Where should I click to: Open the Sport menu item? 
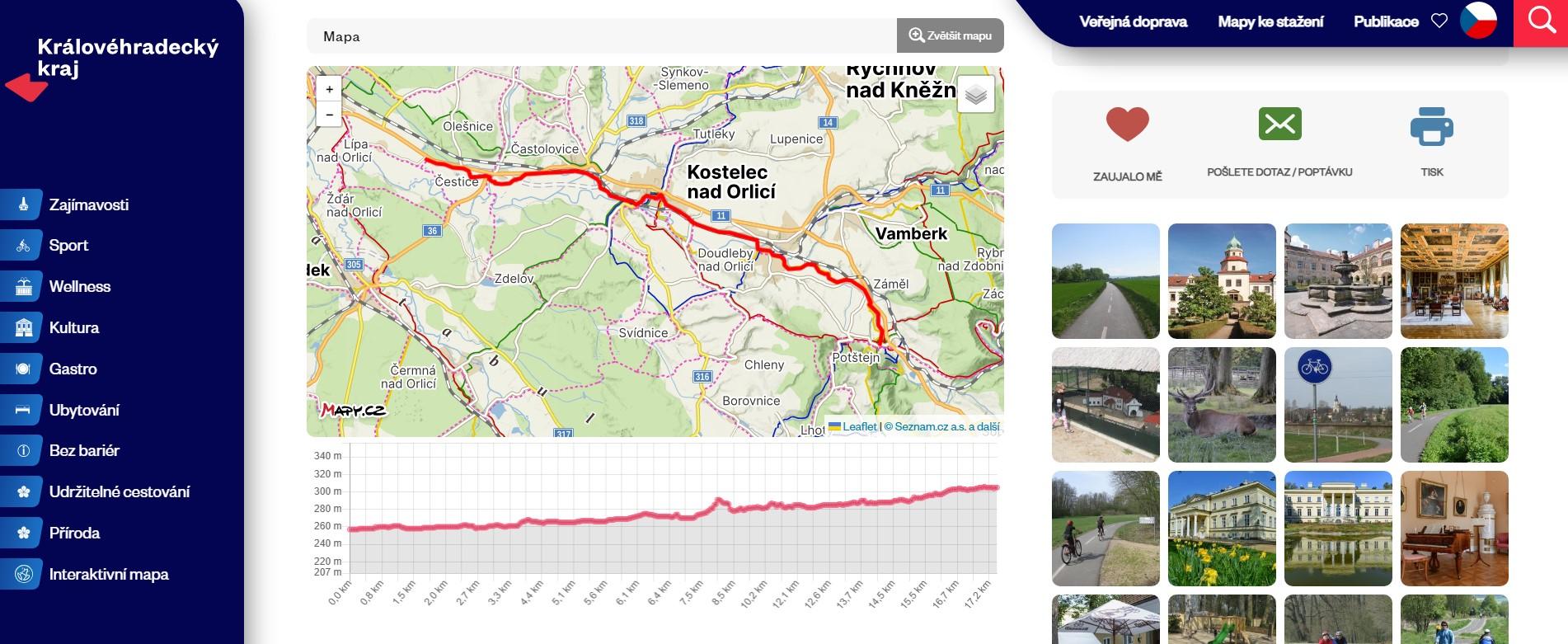point(68,246)
